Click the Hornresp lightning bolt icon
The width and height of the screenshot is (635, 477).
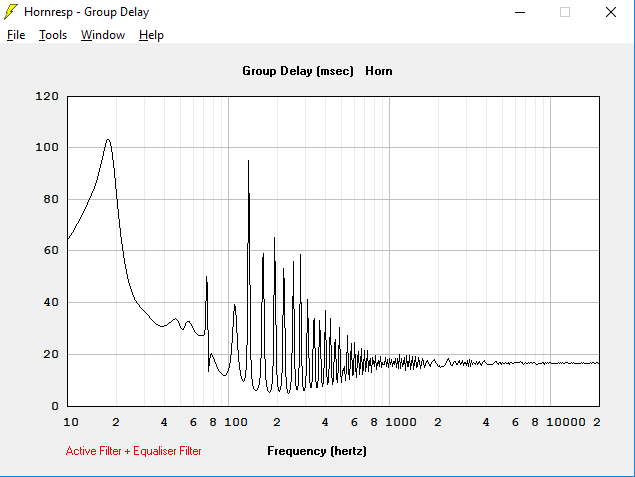pos(11,12)
